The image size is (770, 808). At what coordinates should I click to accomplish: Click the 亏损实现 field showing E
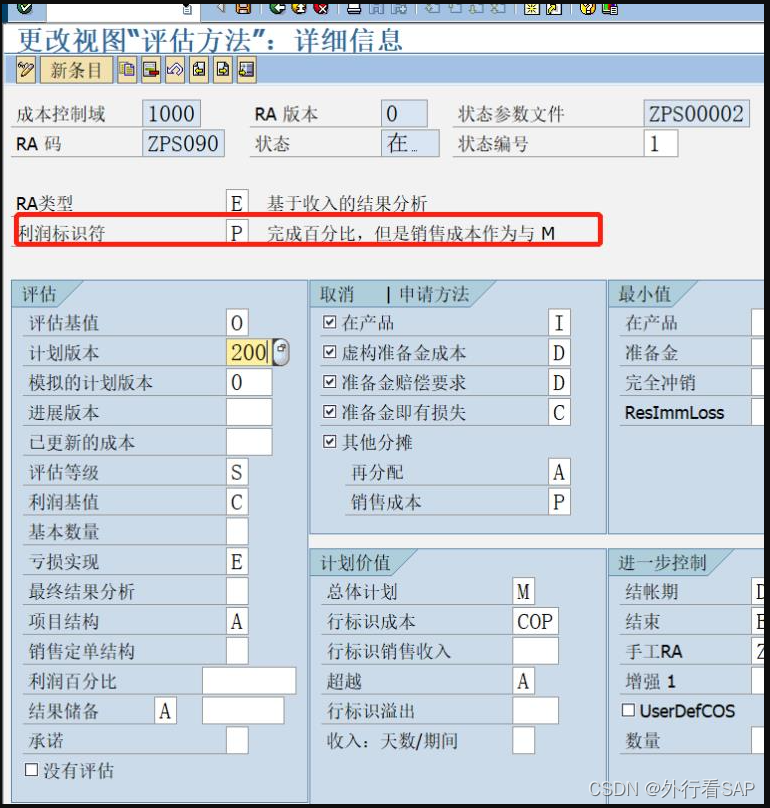[237, 562]
